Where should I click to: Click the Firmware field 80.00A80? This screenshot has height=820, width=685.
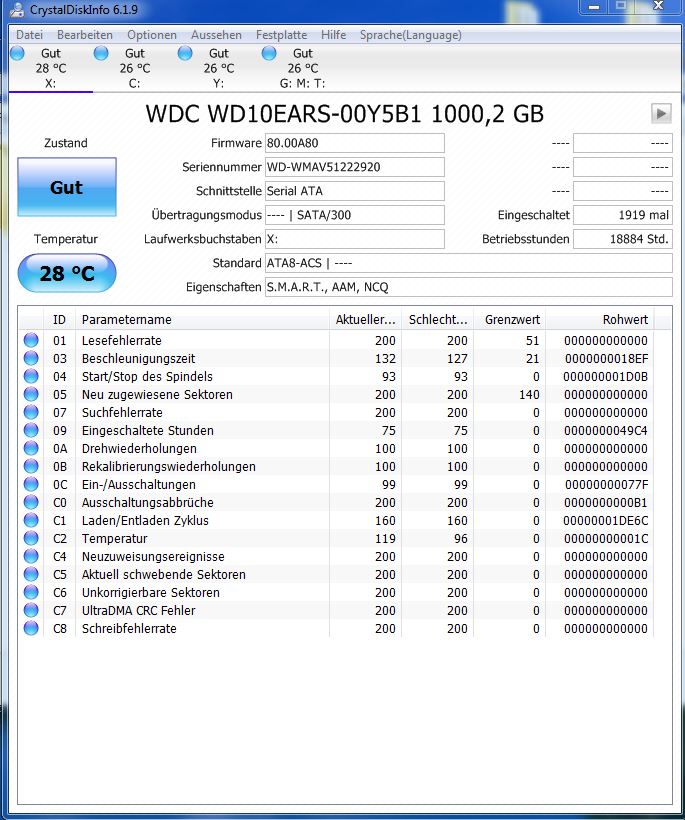tap(355, 143)
